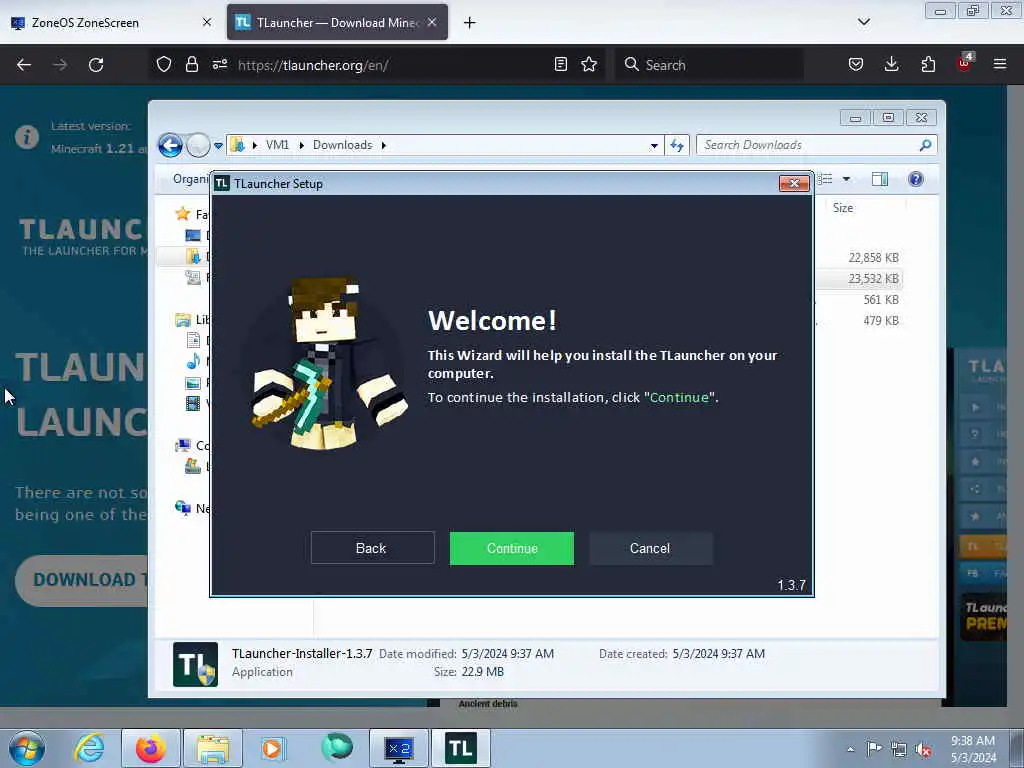
Task: Click the Downloads segment in the Explorer address bar
Action: click(342, 145)
